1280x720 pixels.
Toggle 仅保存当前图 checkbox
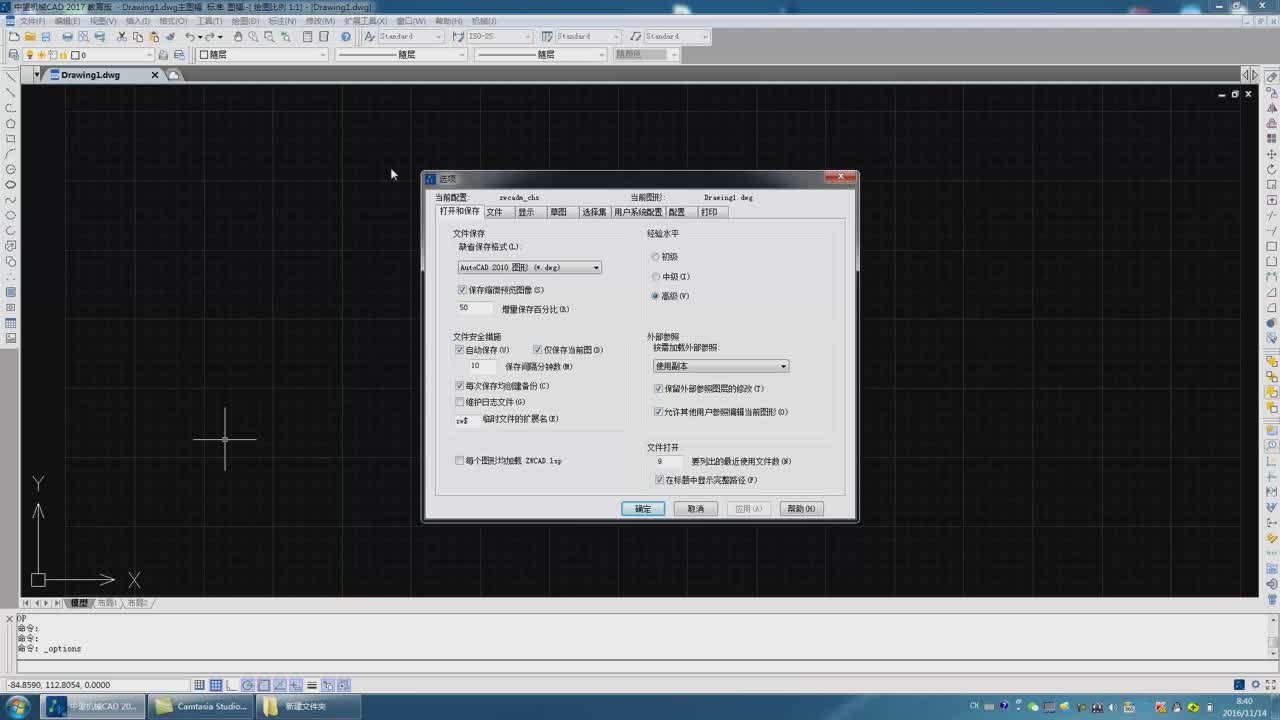coord(538,350)
